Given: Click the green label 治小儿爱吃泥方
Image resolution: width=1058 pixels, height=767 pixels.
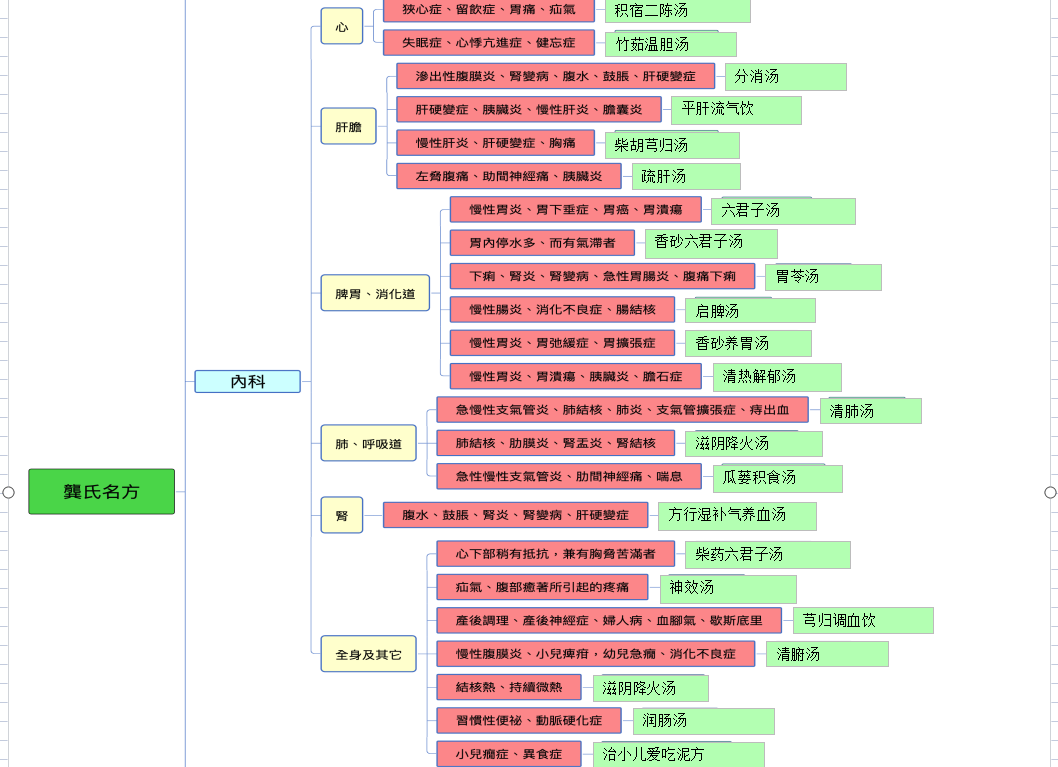Looking at the screenshot, I should [x=679, y=754].
